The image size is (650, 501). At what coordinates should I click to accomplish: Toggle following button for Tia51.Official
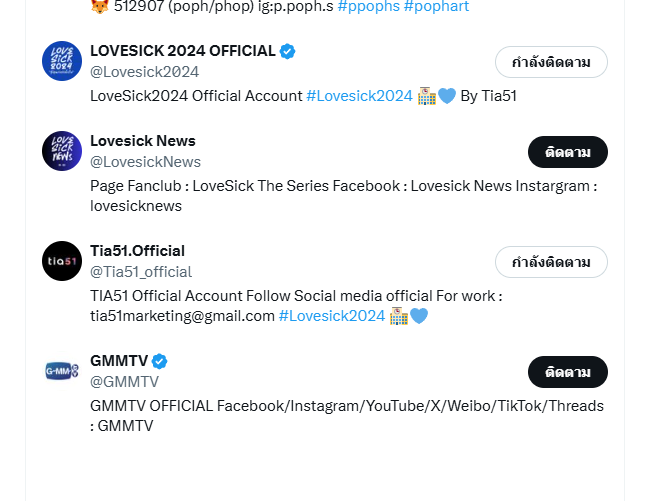[x=551, y=262]
